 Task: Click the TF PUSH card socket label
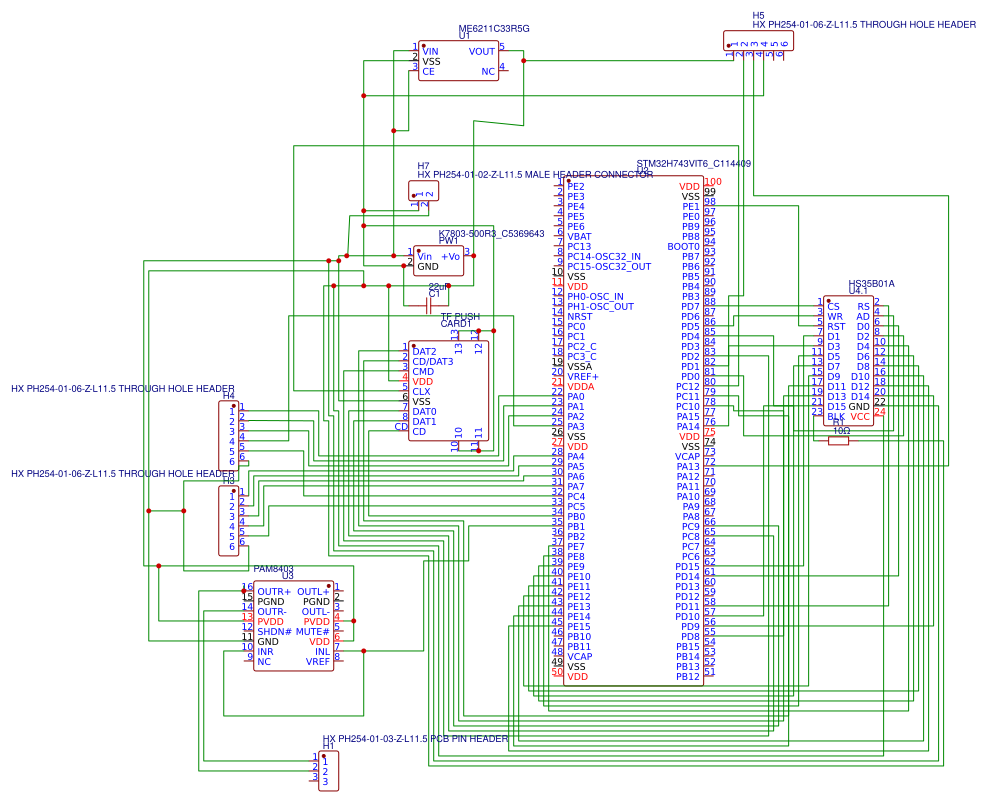coord(460,316)
